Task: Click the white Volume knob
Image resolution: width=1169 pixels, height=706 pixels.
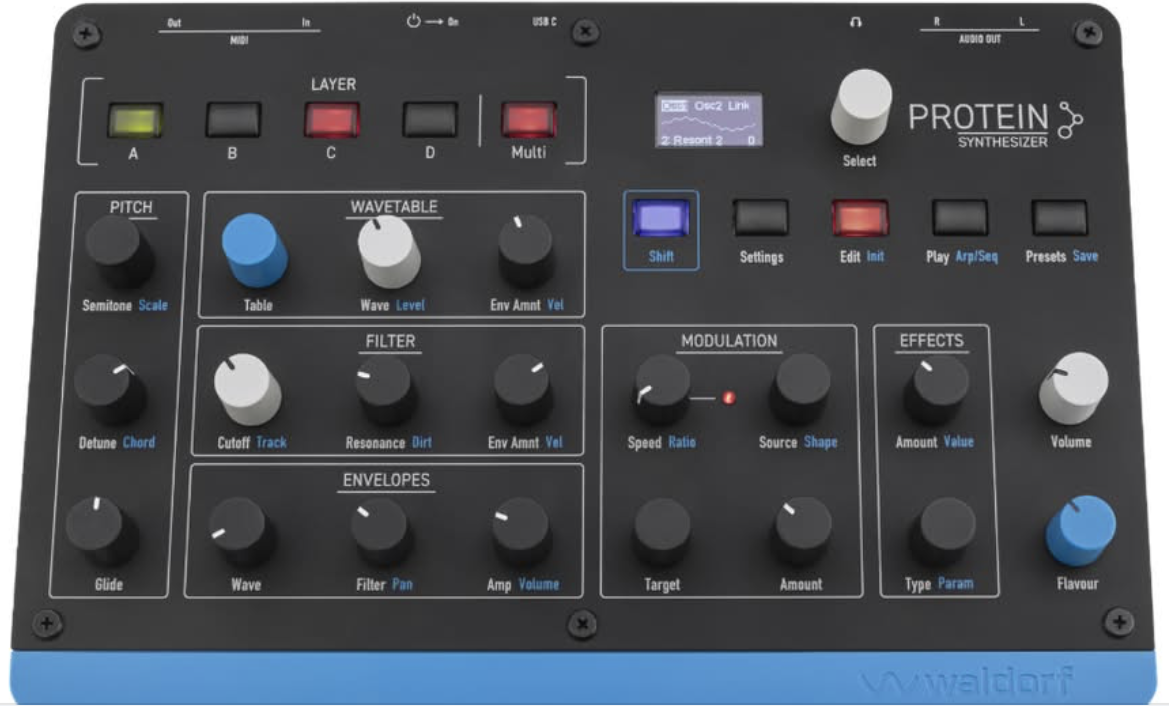Action: [x=1074, y=388]
